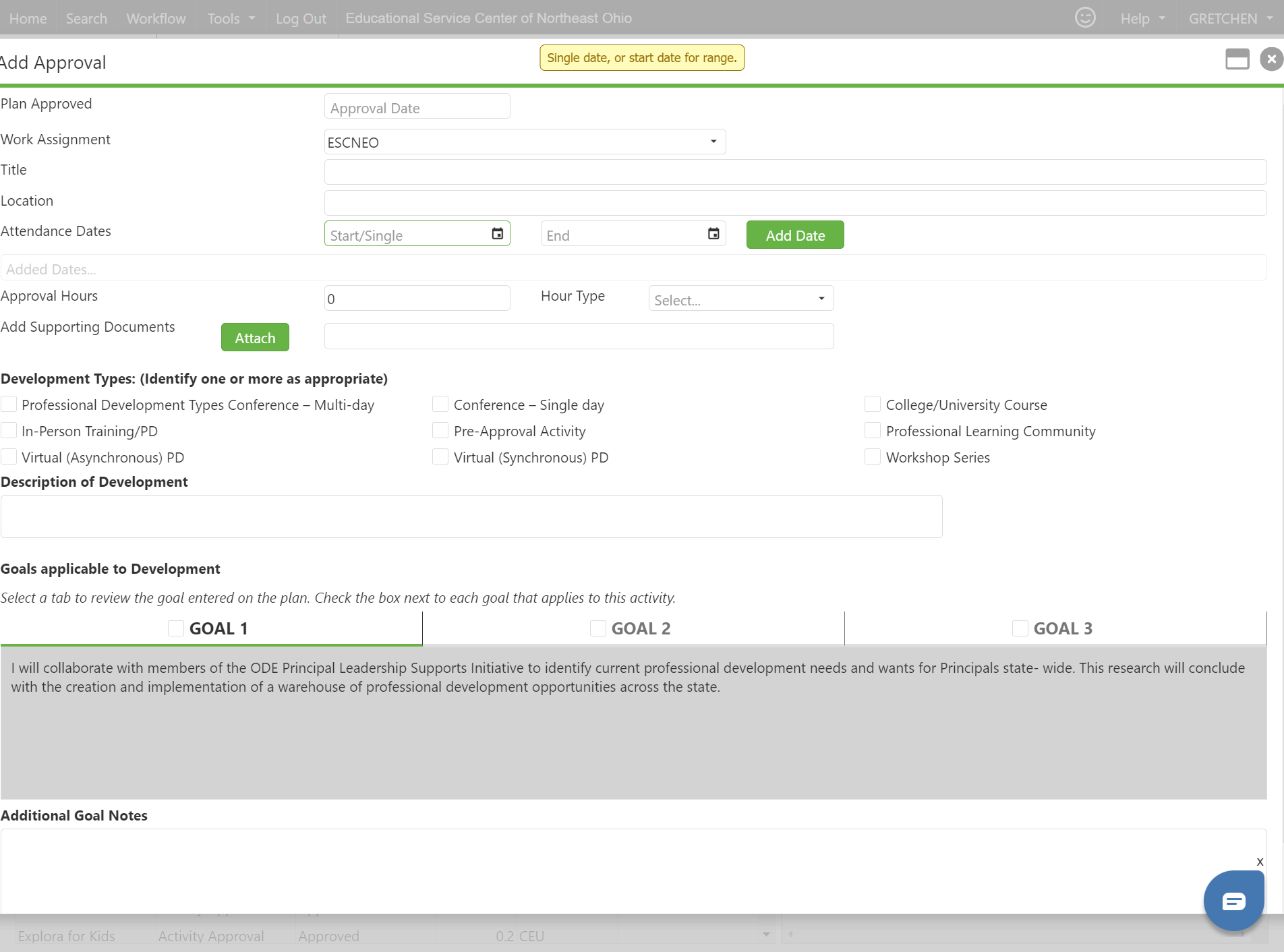Click the smiley feedback icon
The image size is (1284, 952).
(1085, 18)
